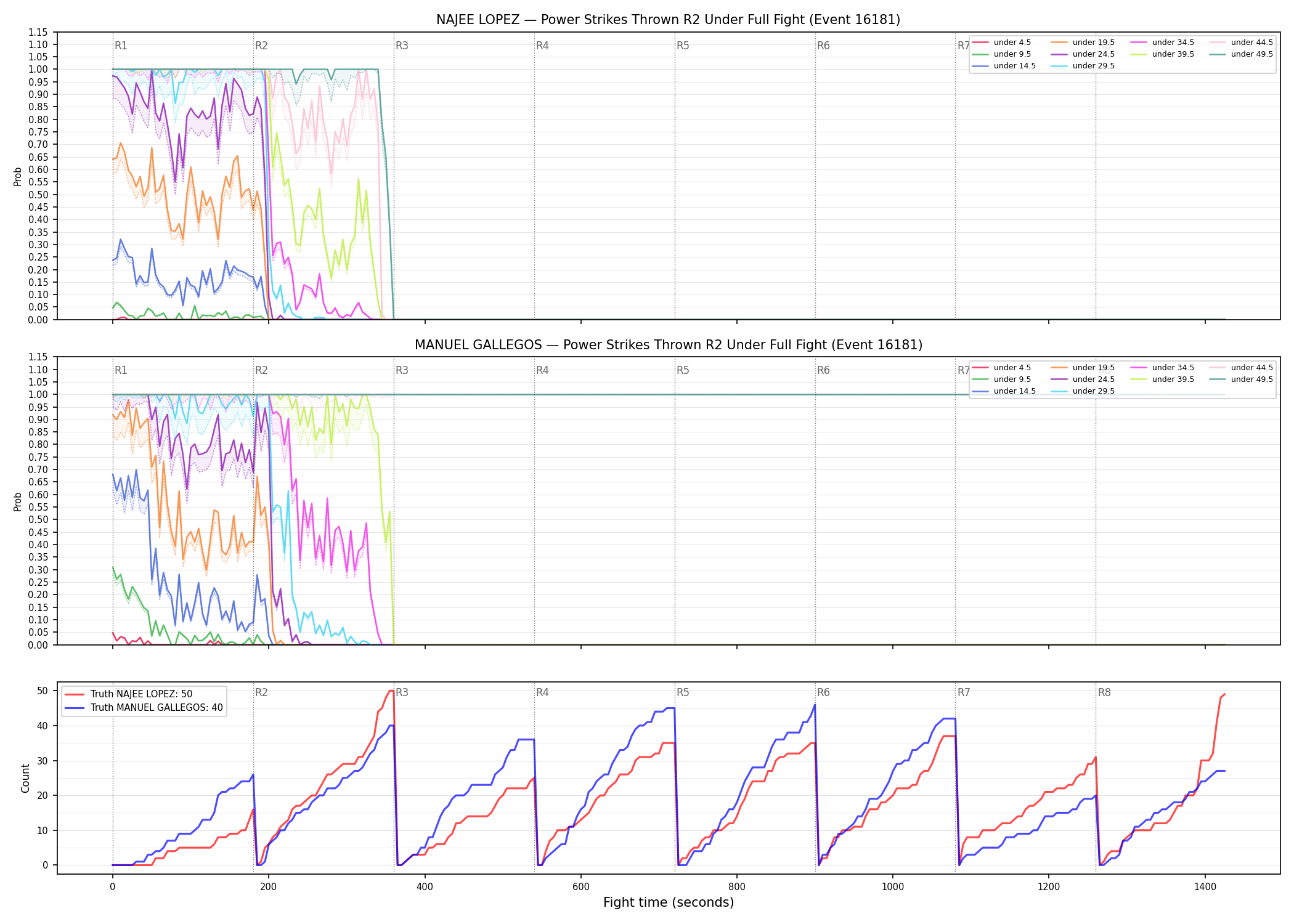
Task: Click the 50 tick on Count axis
Action: [x=43, y=691]
